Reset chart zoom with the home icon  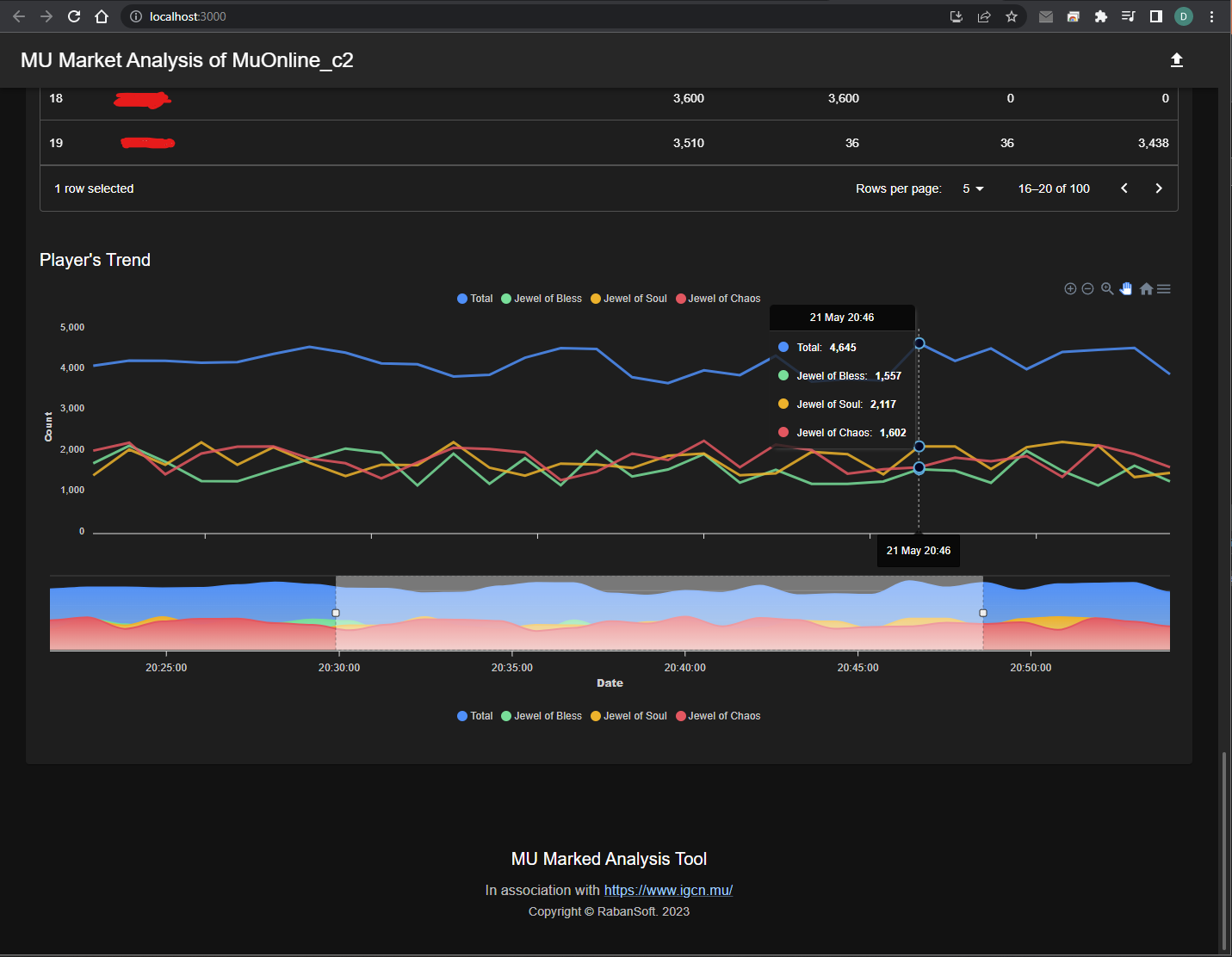1146,289
